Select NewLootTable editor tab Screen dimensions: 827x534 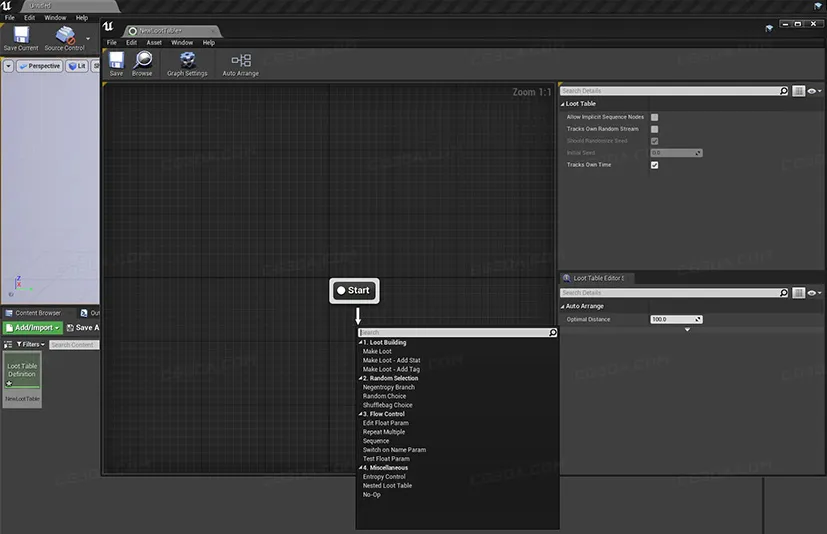point(172,31)
